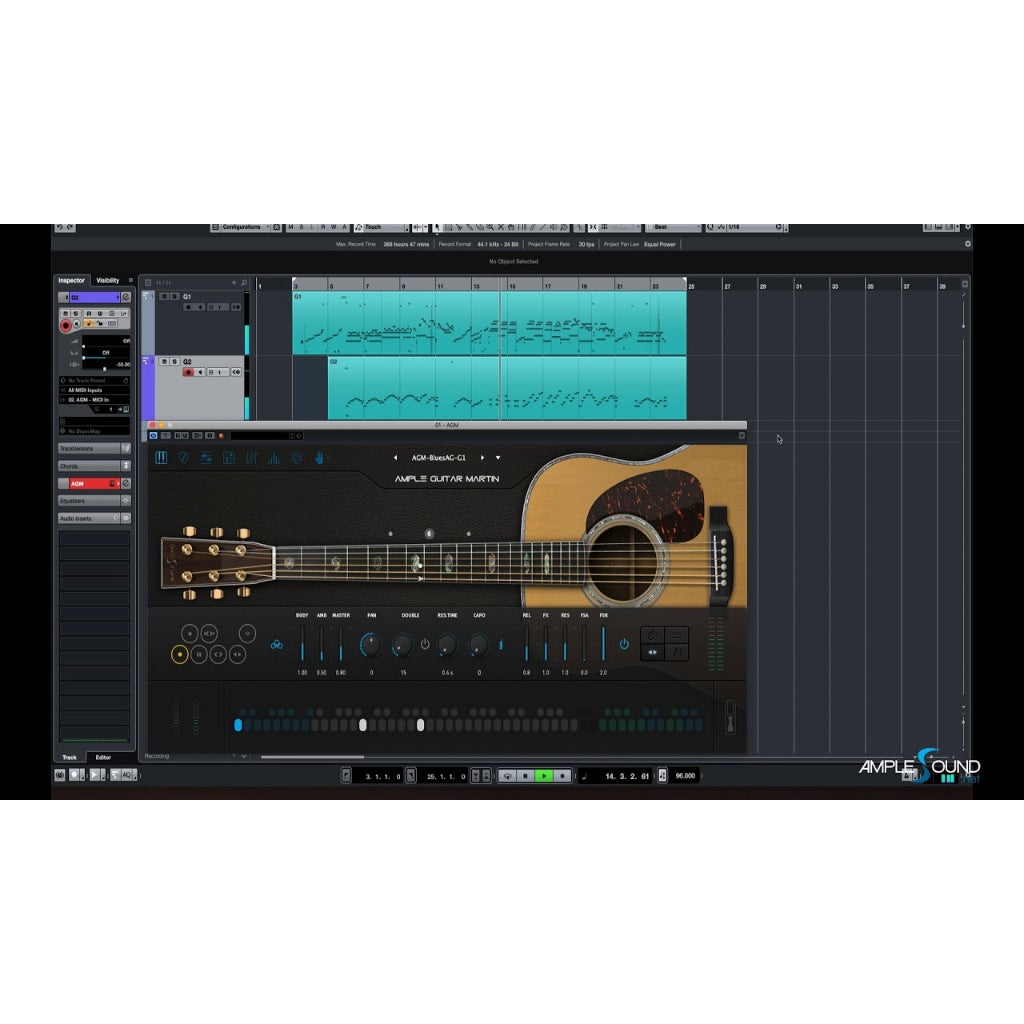
Task: Mute track G1
Action: 164,295
